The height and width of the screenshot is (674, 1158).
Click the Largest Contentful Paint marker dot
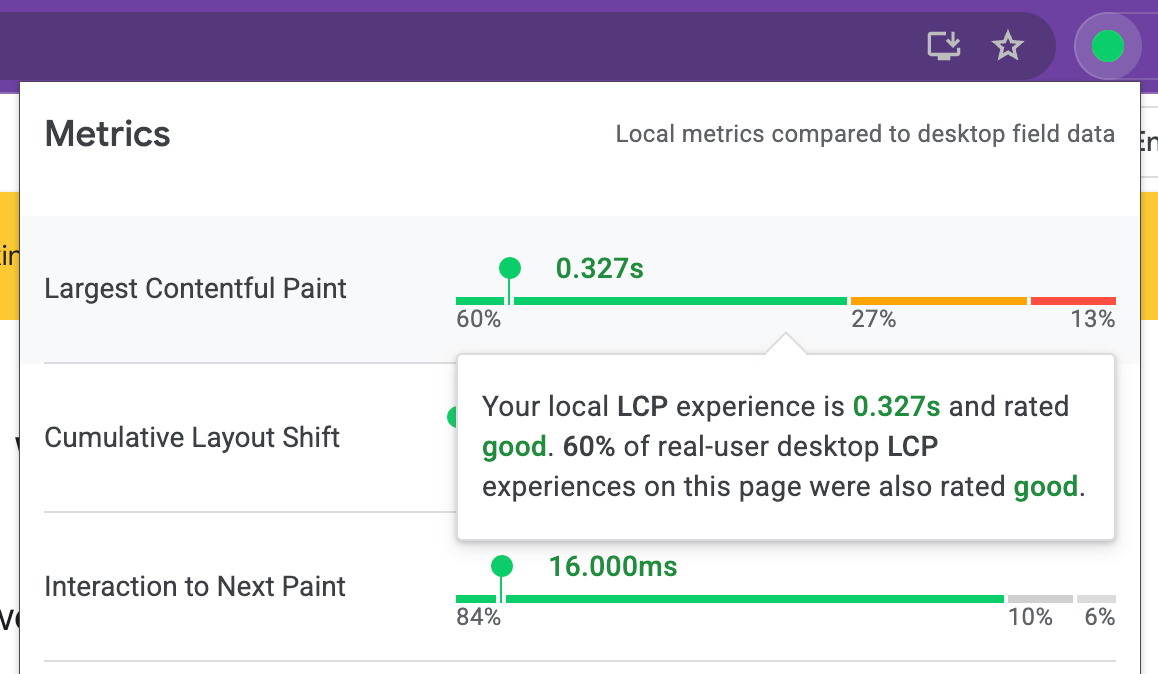pyautogui.click(x=510, y=267)
